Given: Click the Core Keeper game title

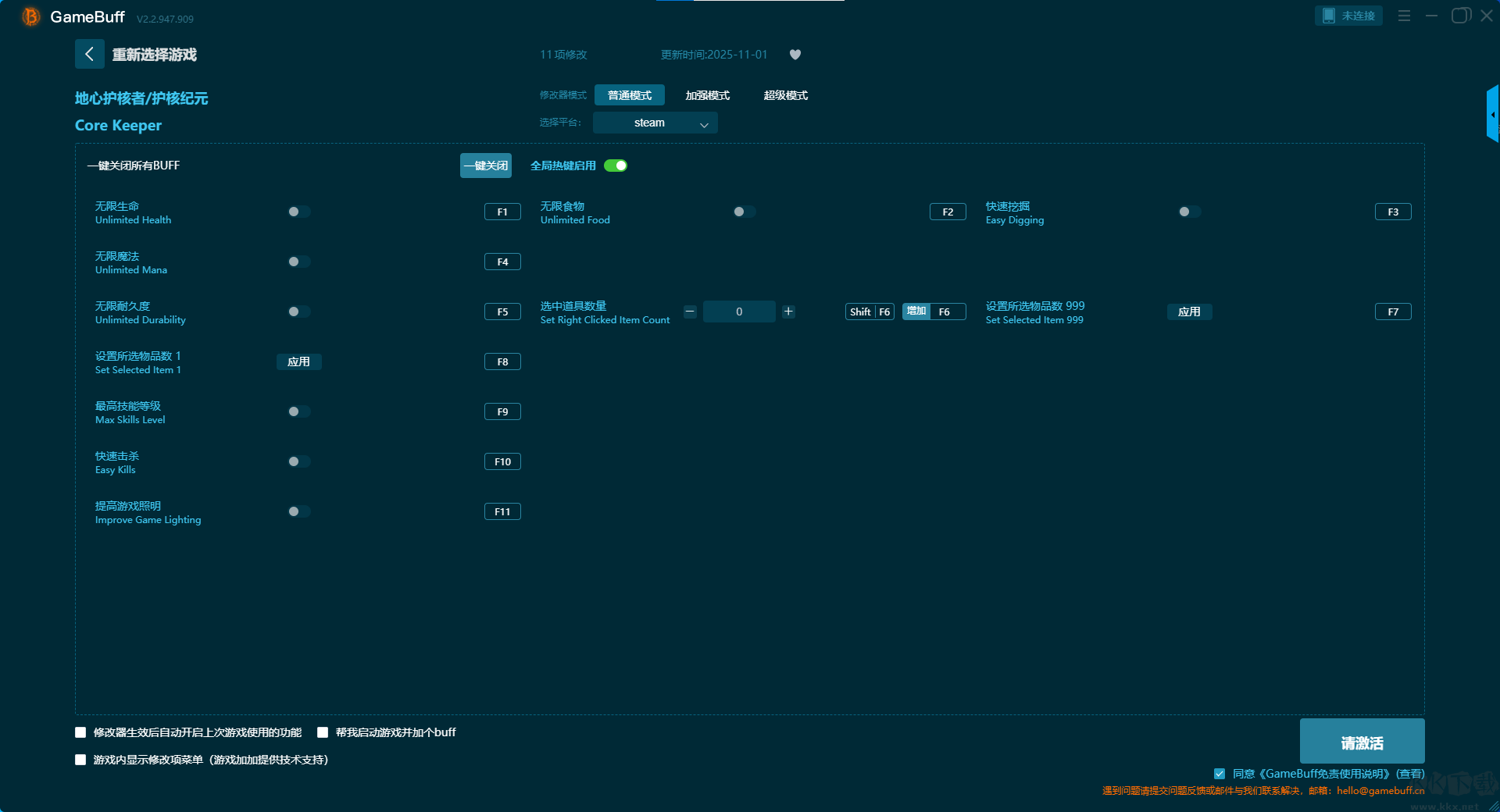Looking at the screenshot, I should (118, 125).
